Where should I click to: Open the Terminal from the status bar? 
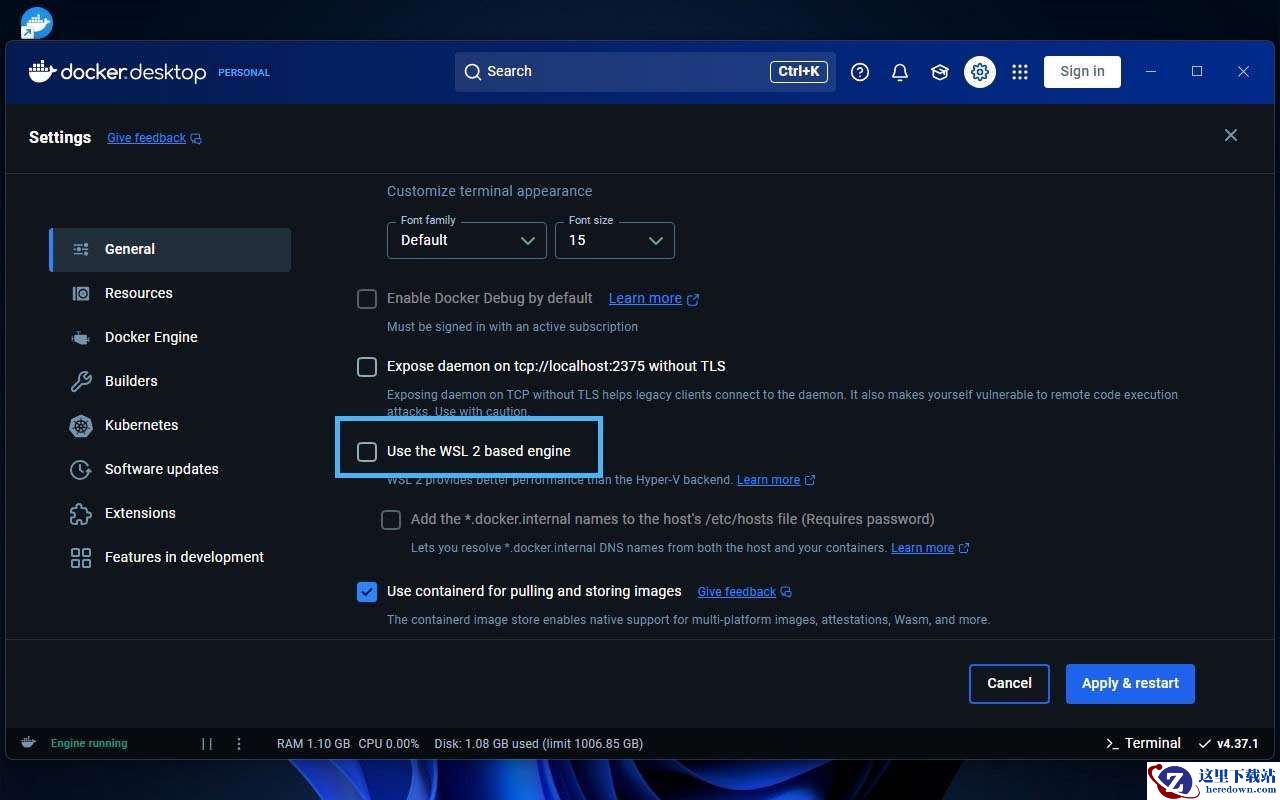1143,743
